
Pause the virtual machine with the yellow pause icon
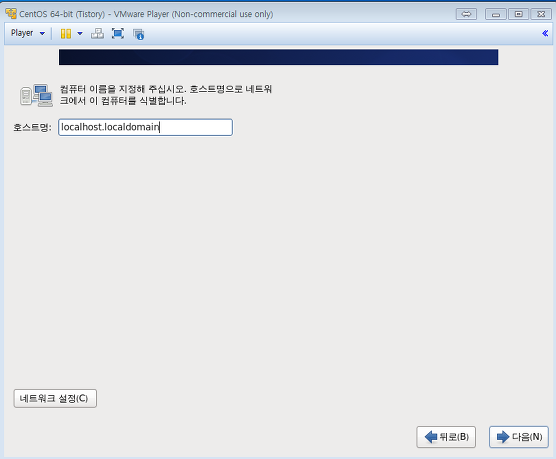click(x=66, y=34)
